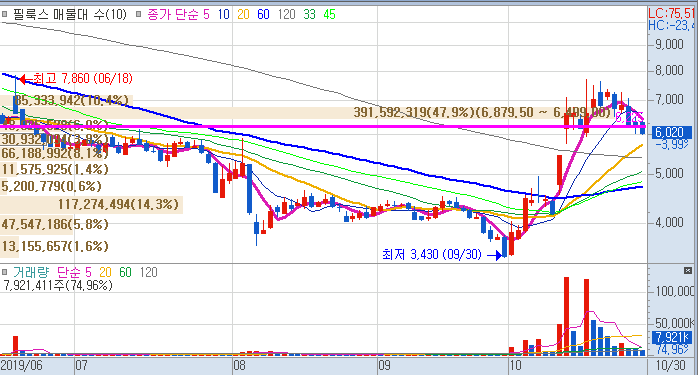Click the 08 month label on date axis
The image size is (698, 375).
tap(239, 366)
